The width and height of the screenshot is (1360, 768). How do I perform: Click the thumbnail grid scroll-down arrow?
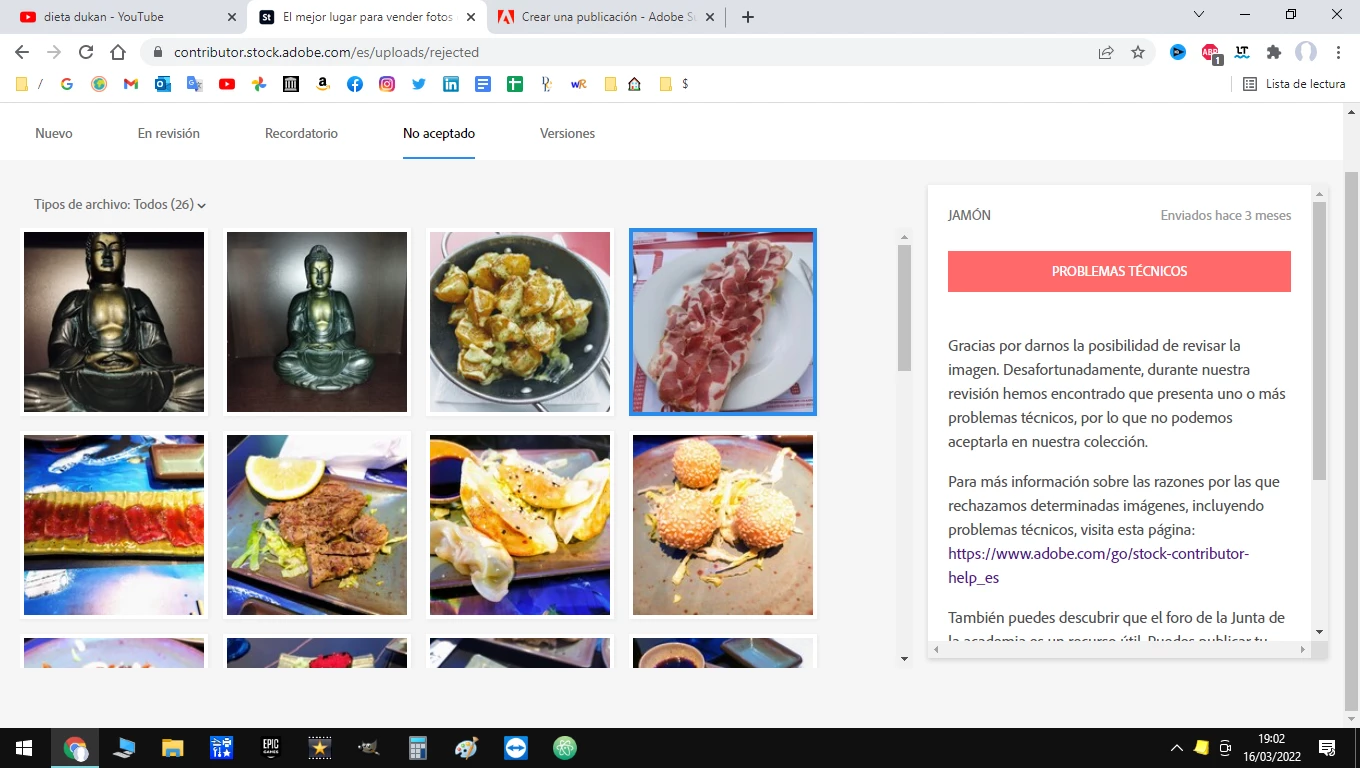click(x=905, y=659)
